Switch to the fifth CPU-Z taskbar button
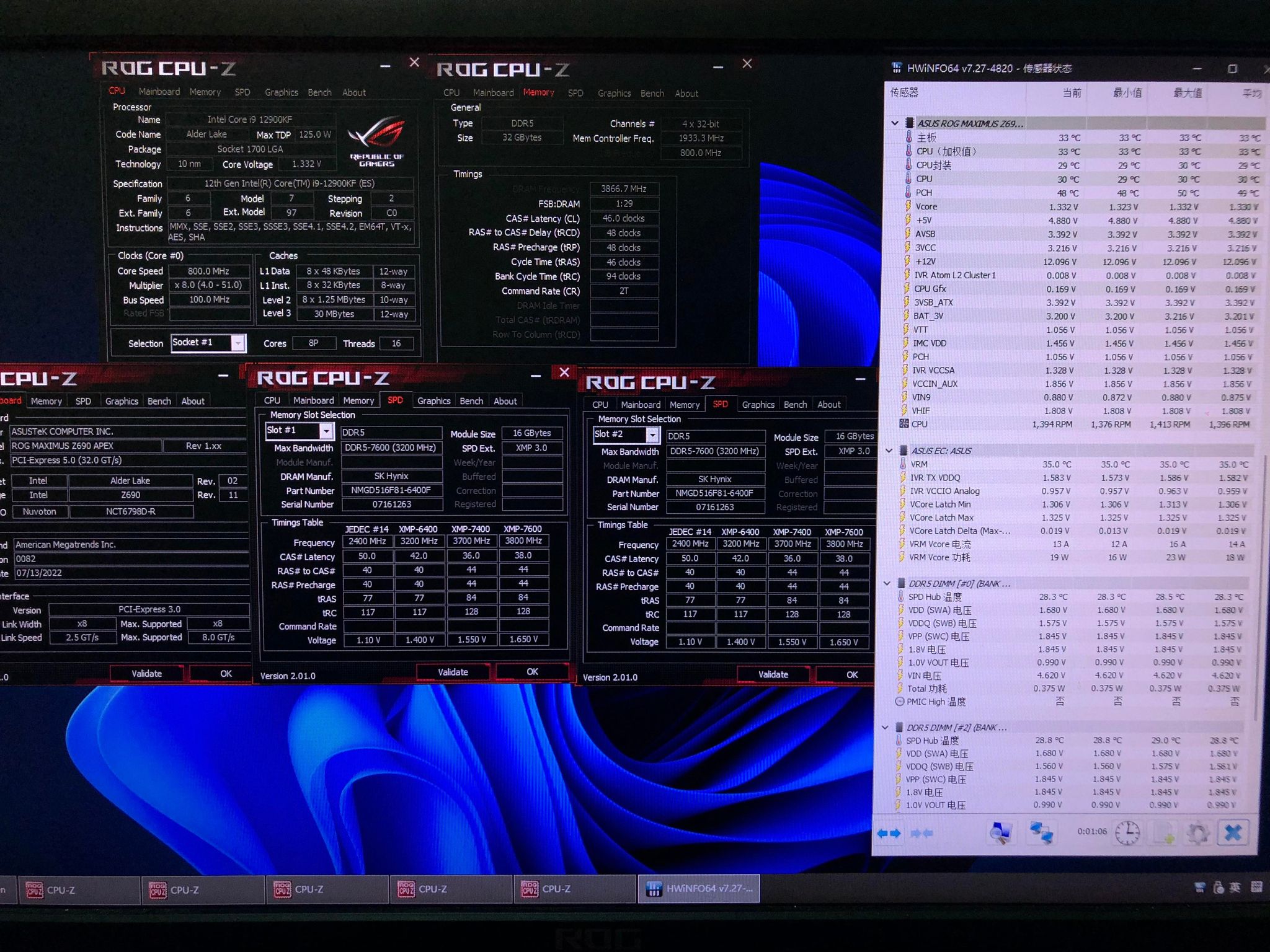Image resolution: width=1270 pixels, height=952 pixels. (x=574, y=889)
